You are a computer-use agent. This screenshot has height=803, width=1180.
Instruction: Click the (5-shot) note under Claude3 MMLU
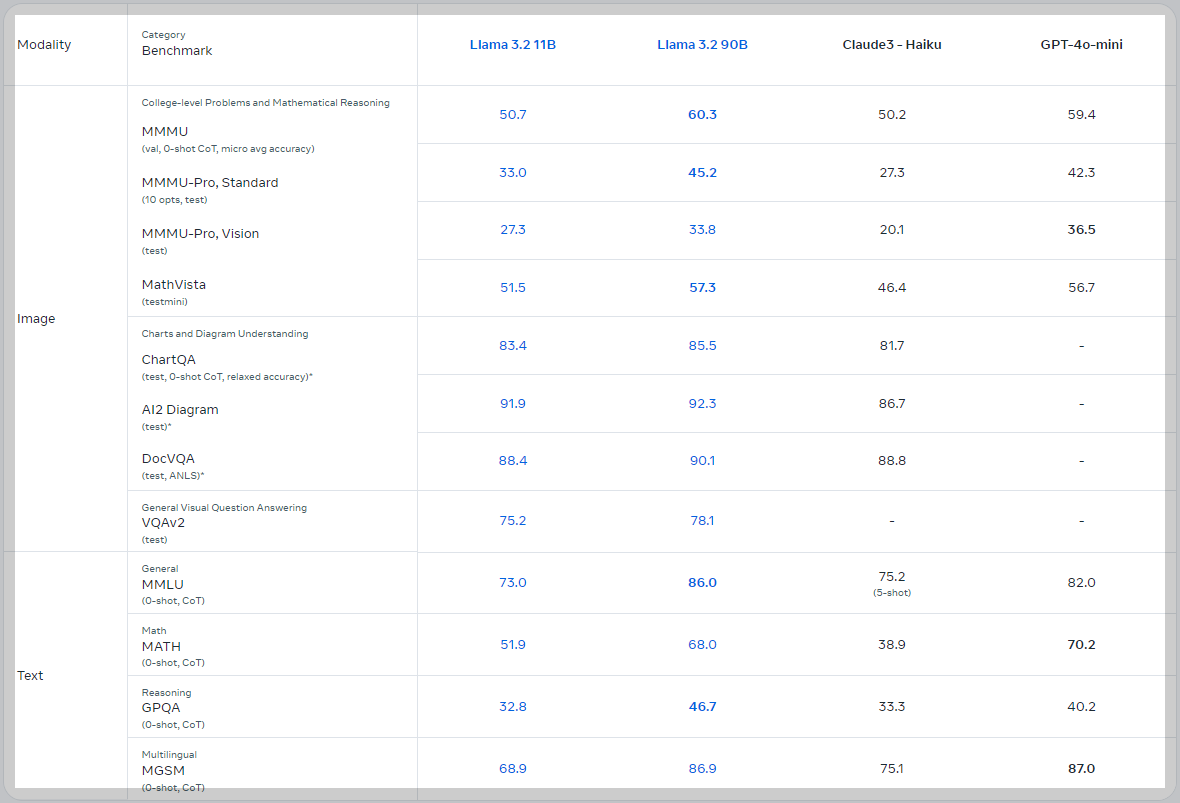point(892,593)
